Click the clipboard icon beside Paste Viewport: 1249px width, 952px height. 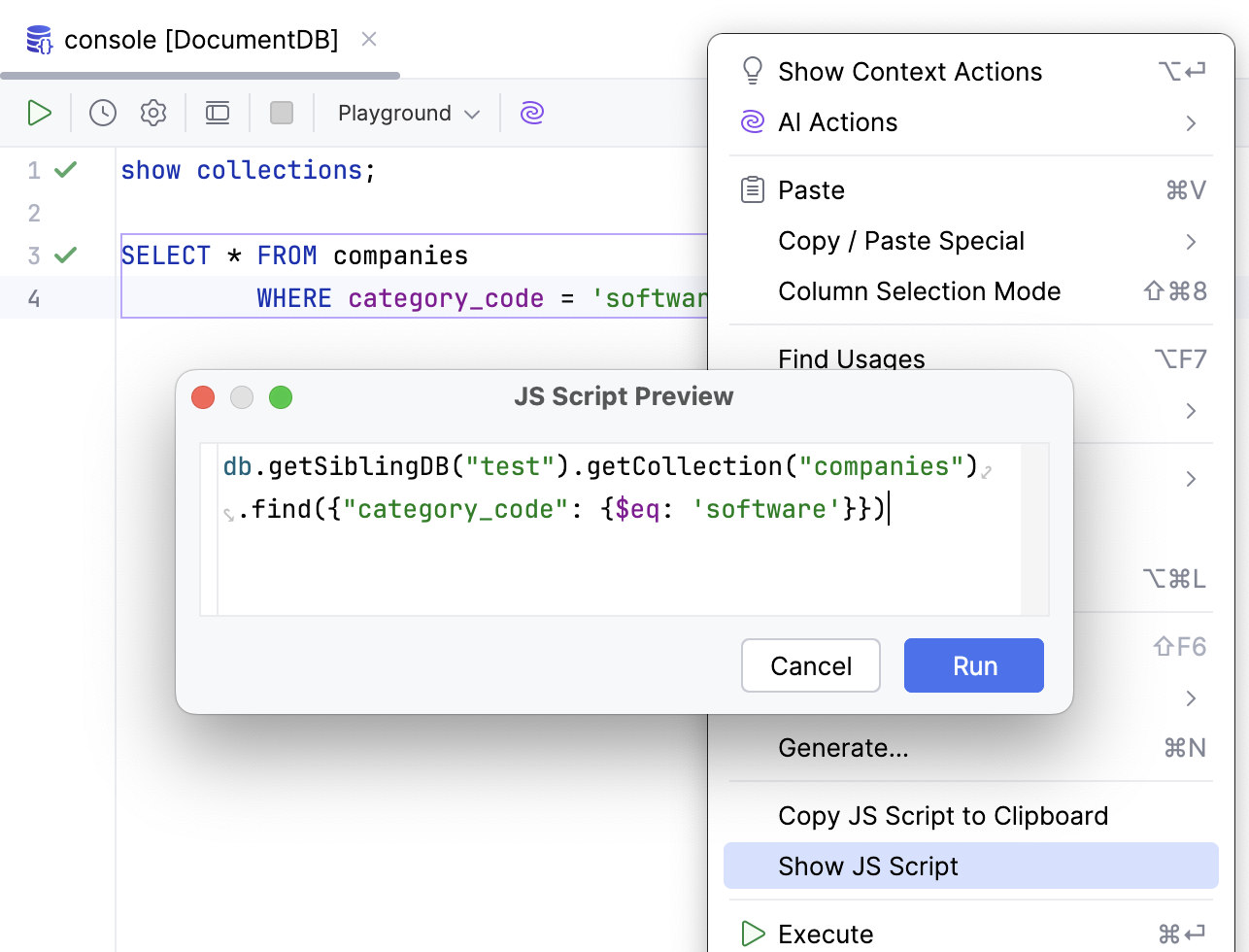[x=752, y=189]
